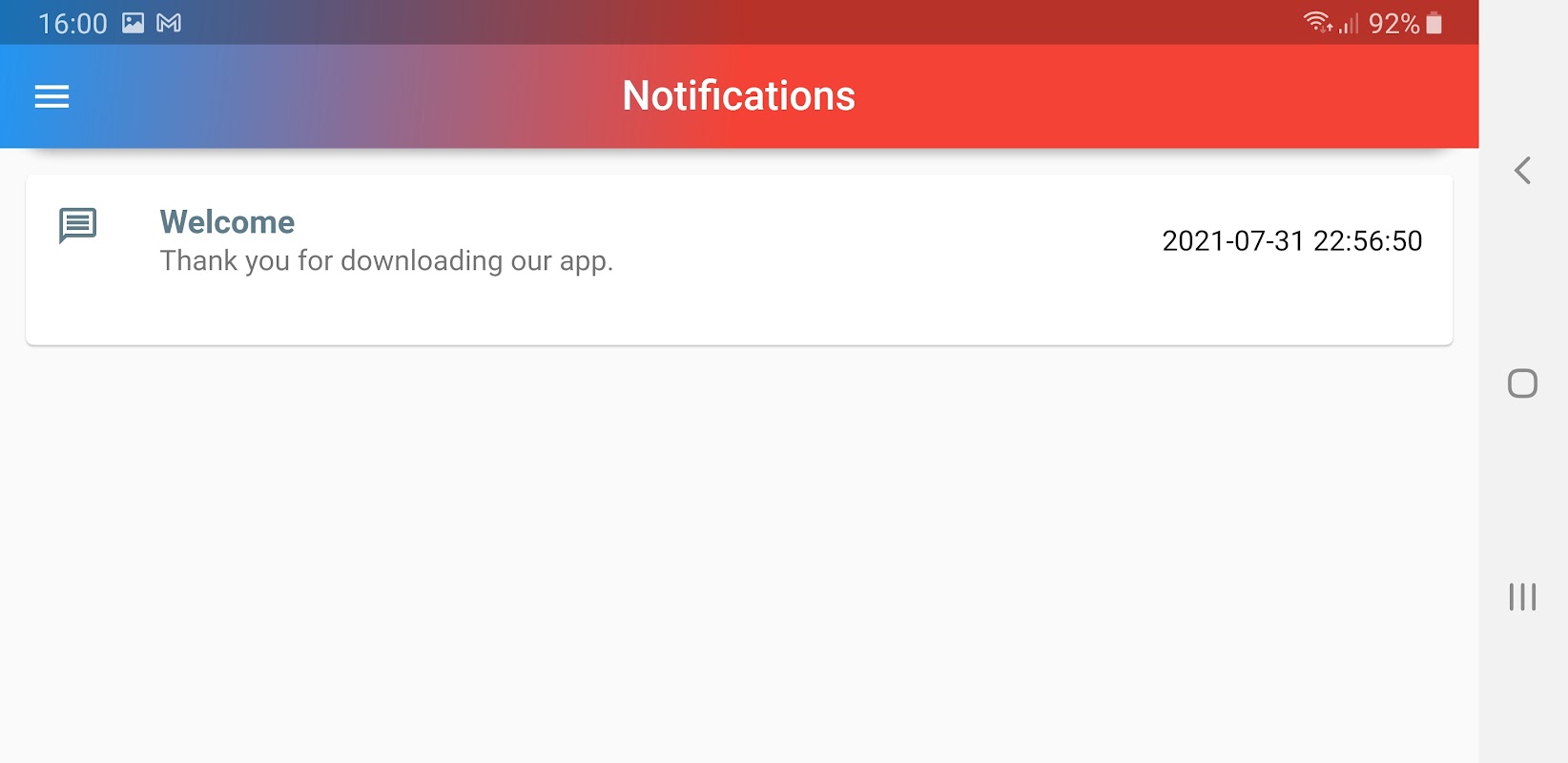Click empty area below the Welcome card
The height and width of the screenshot is (763, 1568).
[x=739, y=553]
